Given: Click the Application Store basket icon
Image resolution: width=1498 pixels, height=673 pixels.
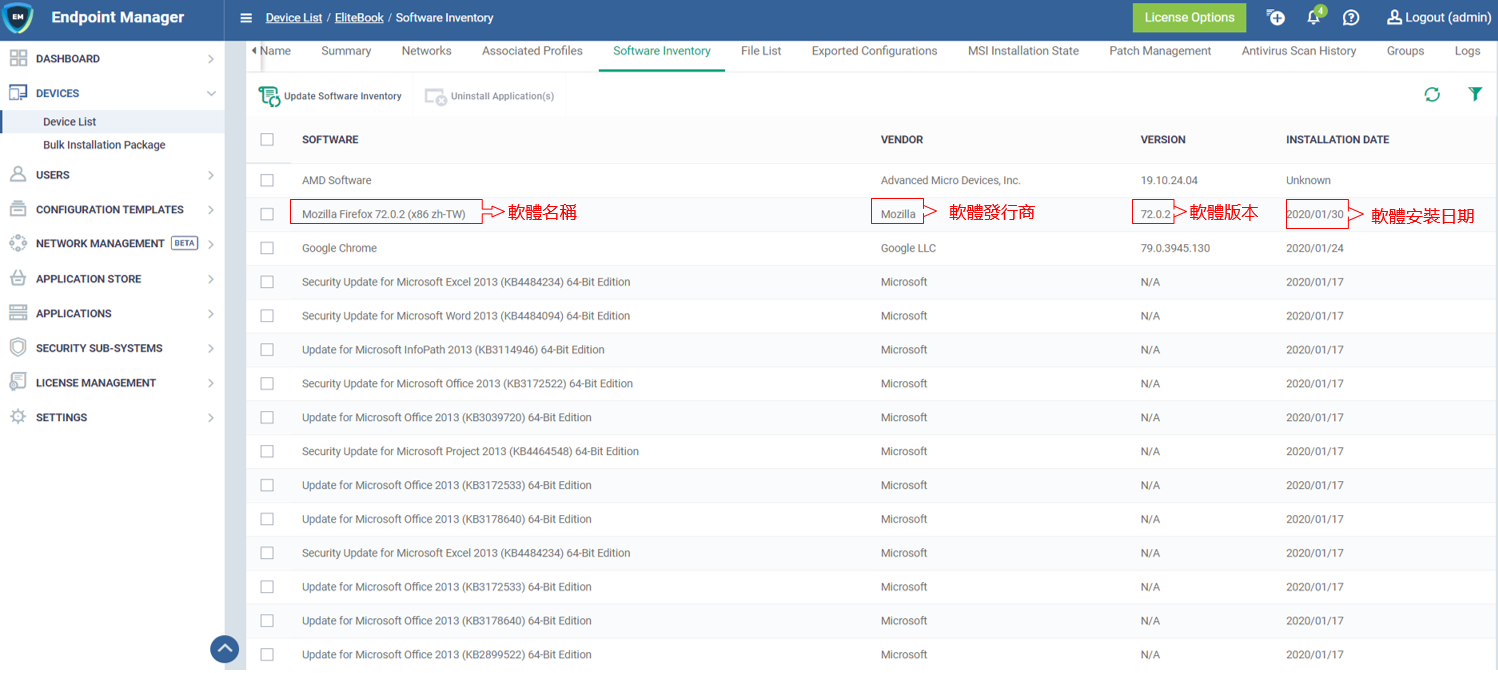Looking at the screenshot, I should pos(18,279).
